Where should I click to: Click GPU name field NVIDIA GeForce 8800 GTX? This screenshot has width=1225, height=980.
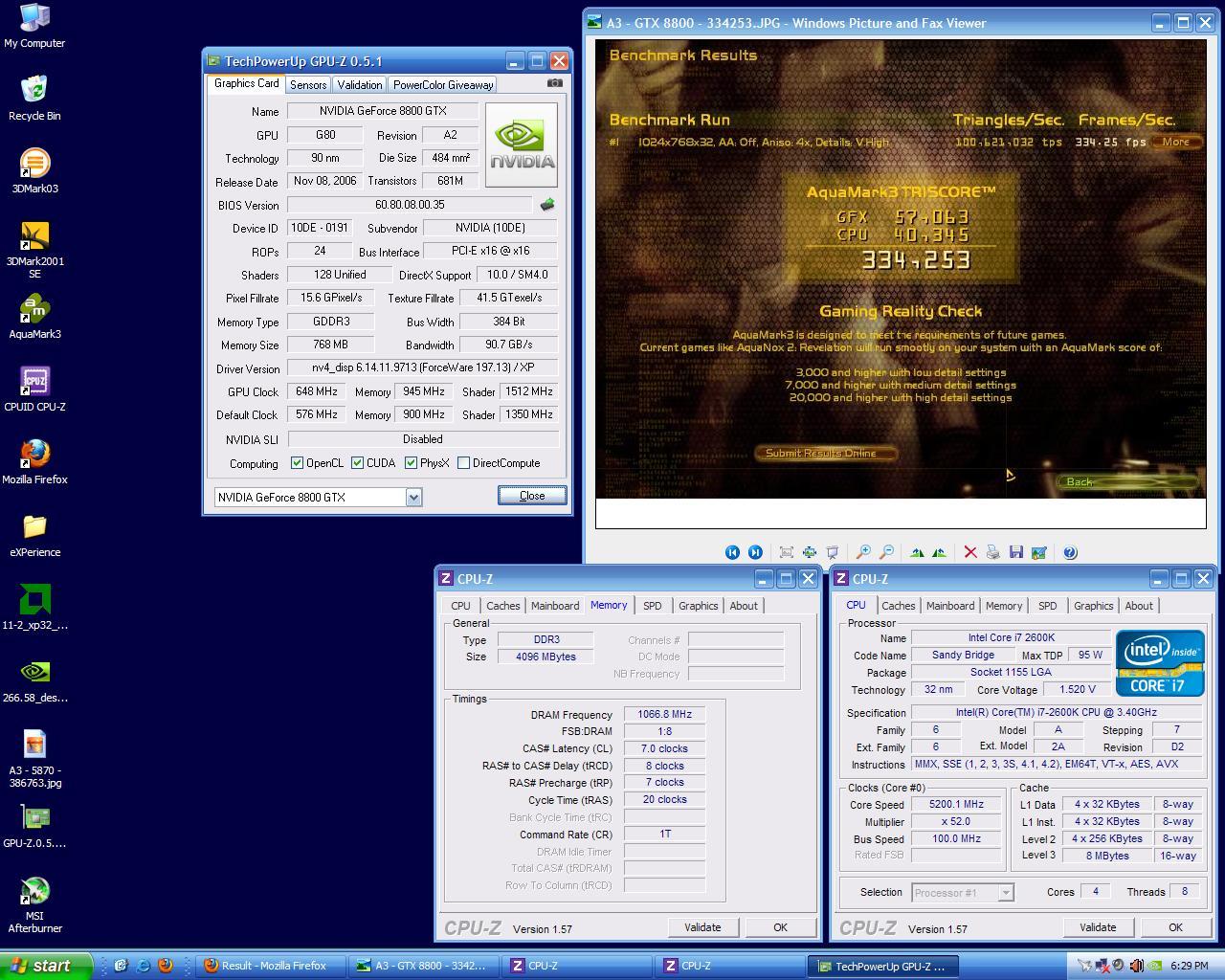[x=383, y=111]
